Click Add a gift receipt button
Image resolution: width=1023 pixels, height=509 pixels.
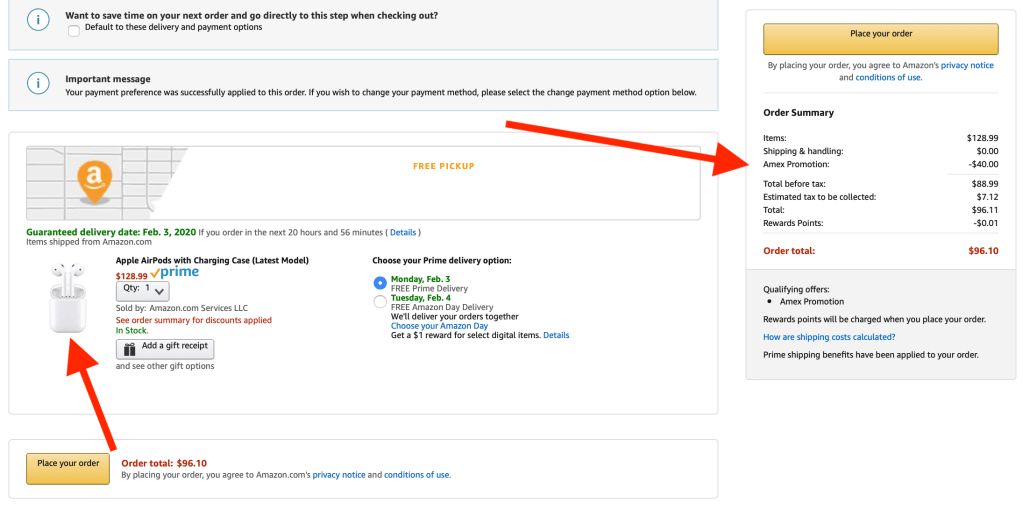[165, 348]
